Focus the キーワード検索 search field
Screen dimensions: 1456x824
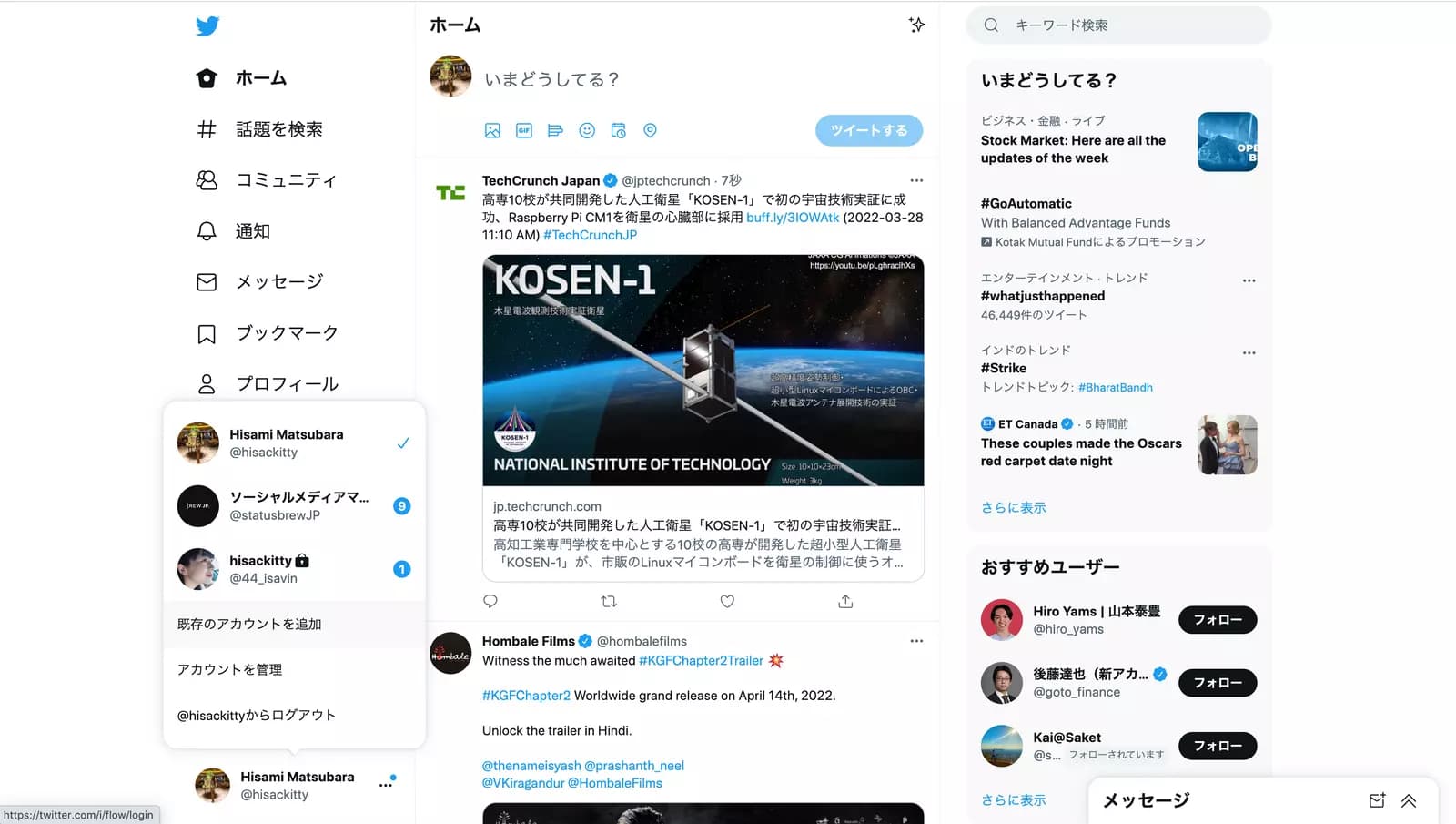(1118, 25)
